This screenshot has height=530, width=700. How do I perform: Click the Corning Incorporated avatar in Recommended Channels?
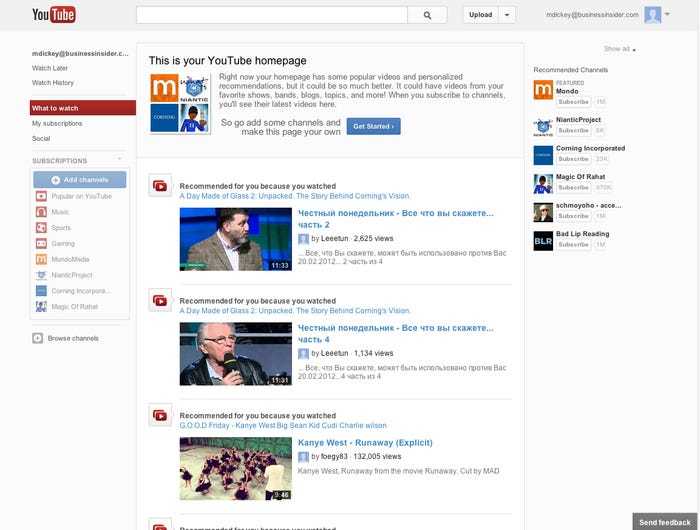tap(543, 155)
